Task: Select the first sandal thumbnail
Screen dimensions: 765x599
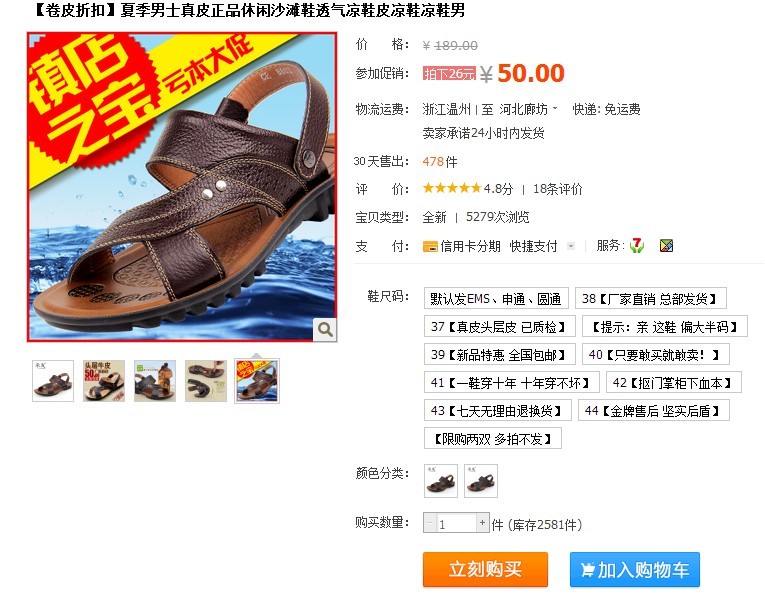Action: tap(53, 381)
